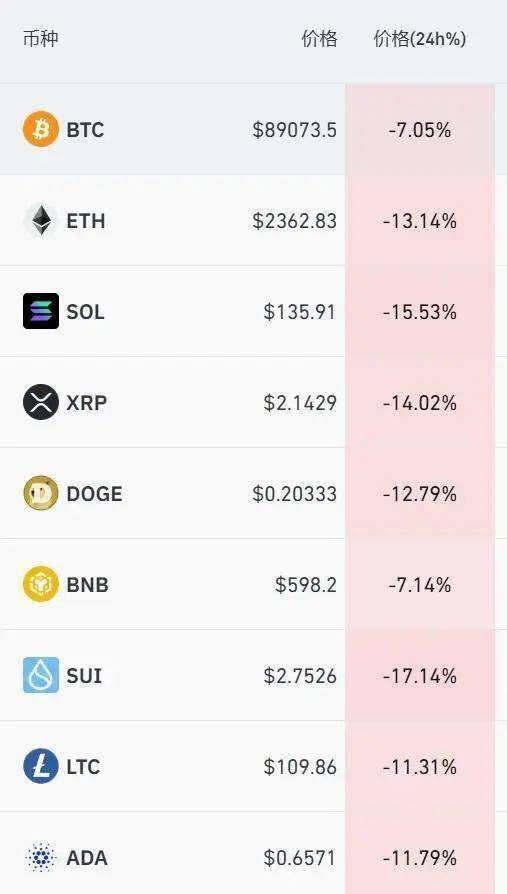507x894 pixels.
Task: Open BTC price $89073.5
Action: tap(294, 130)
